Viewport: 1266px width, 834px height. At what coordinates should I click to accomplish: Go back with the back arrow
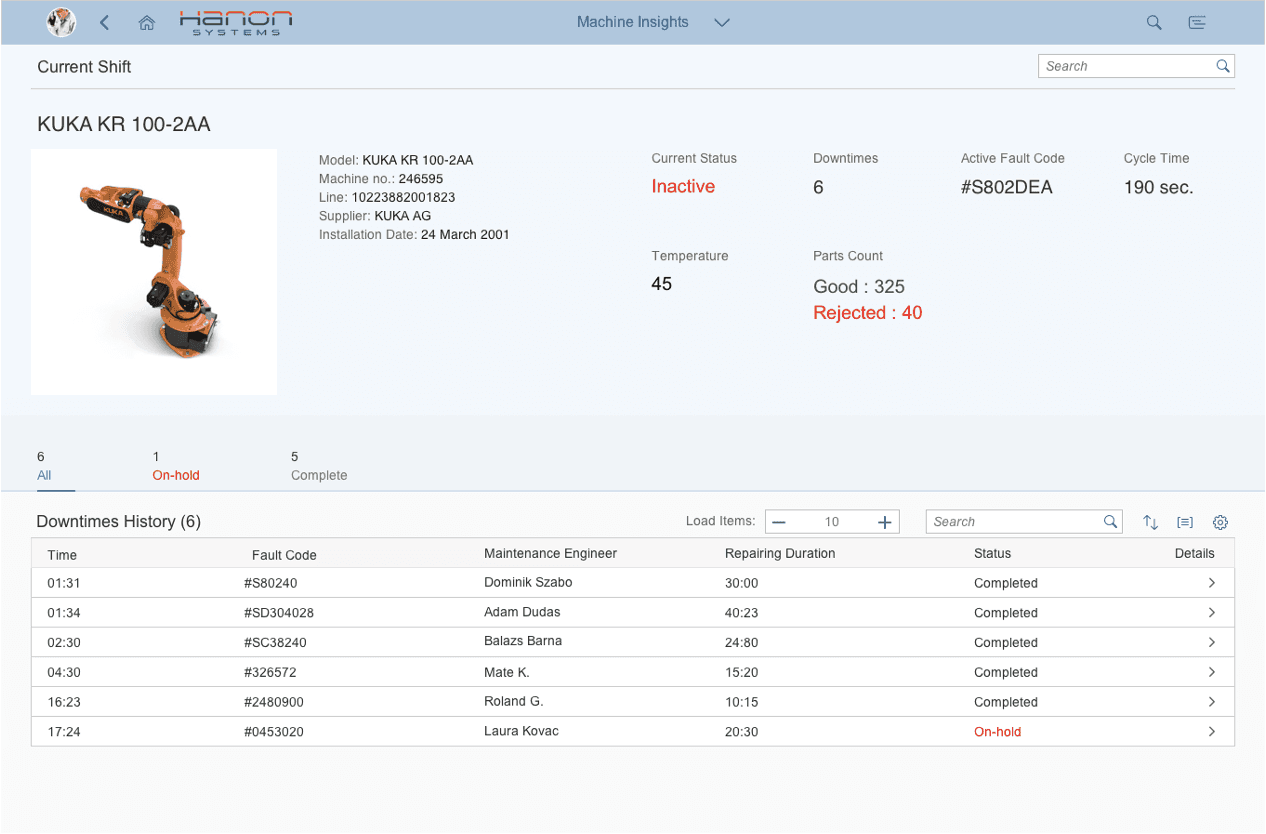pos(105,22)
